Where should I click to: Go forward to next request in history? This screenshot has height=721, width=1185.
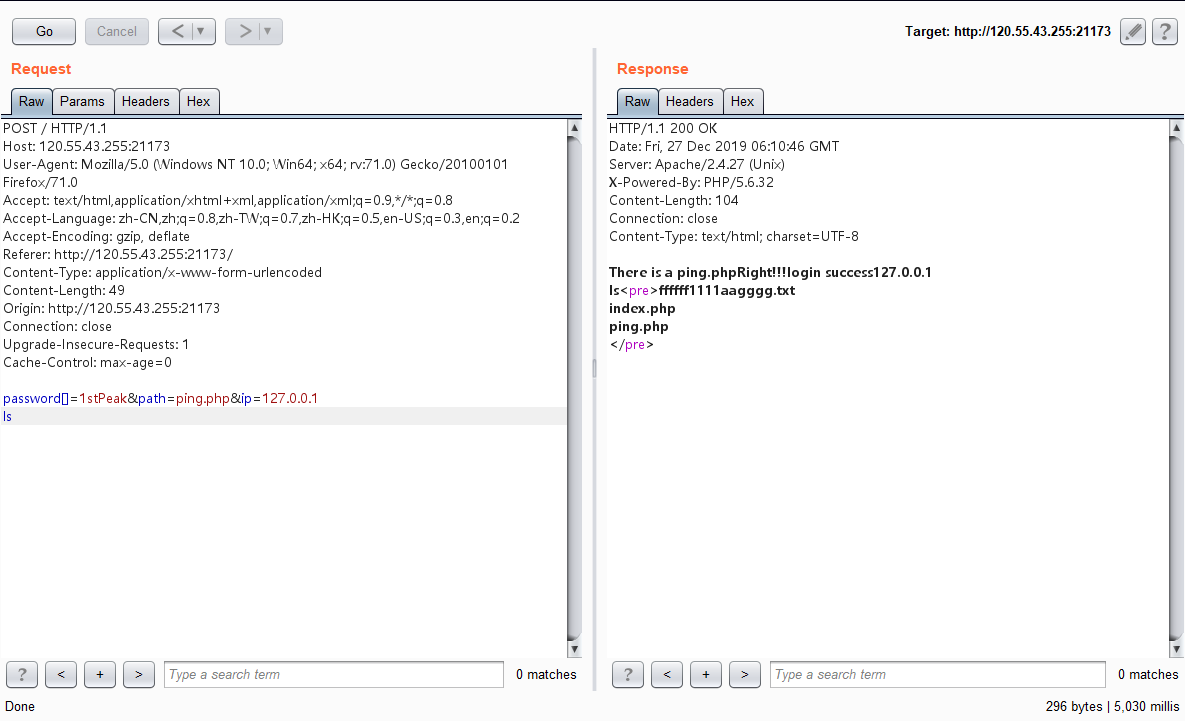244,31
